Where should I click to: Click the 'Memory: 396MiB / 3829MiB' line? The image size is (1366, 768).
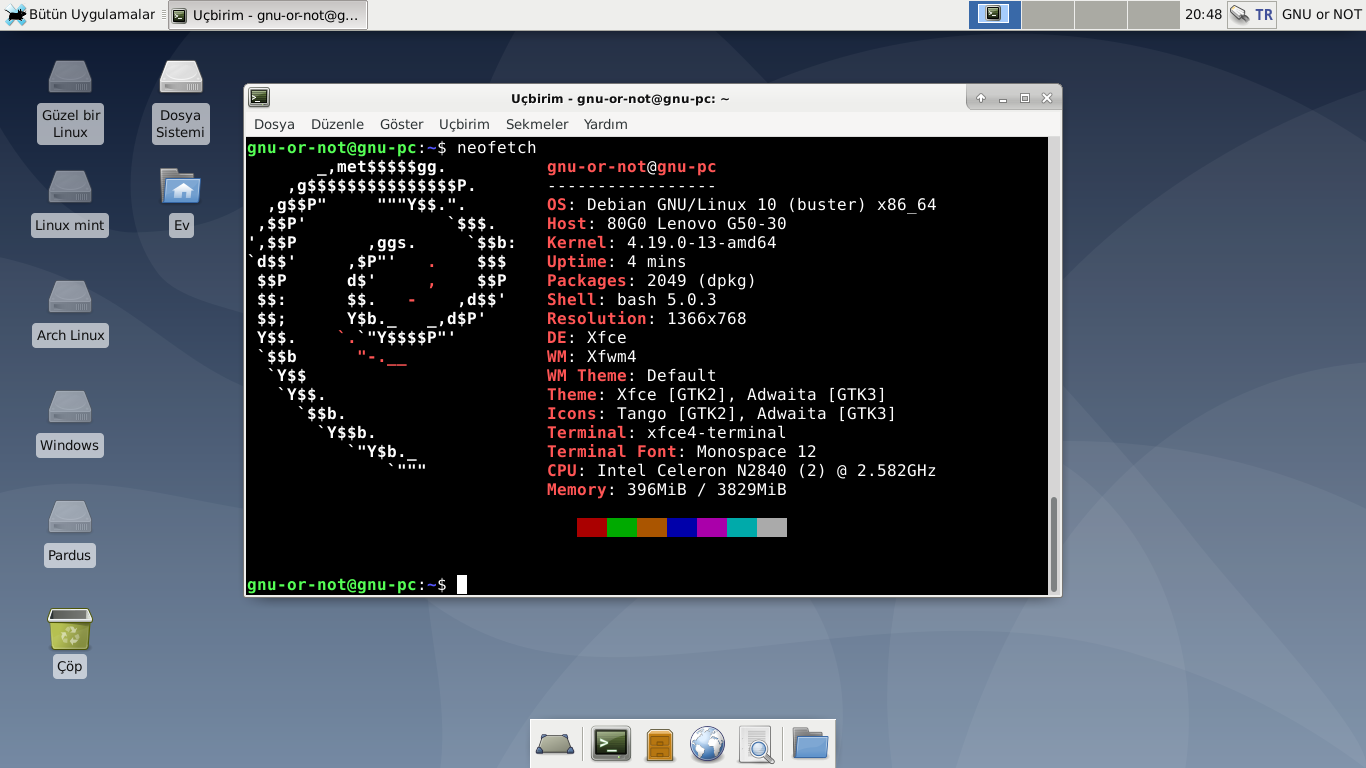[x=667, y=490]
